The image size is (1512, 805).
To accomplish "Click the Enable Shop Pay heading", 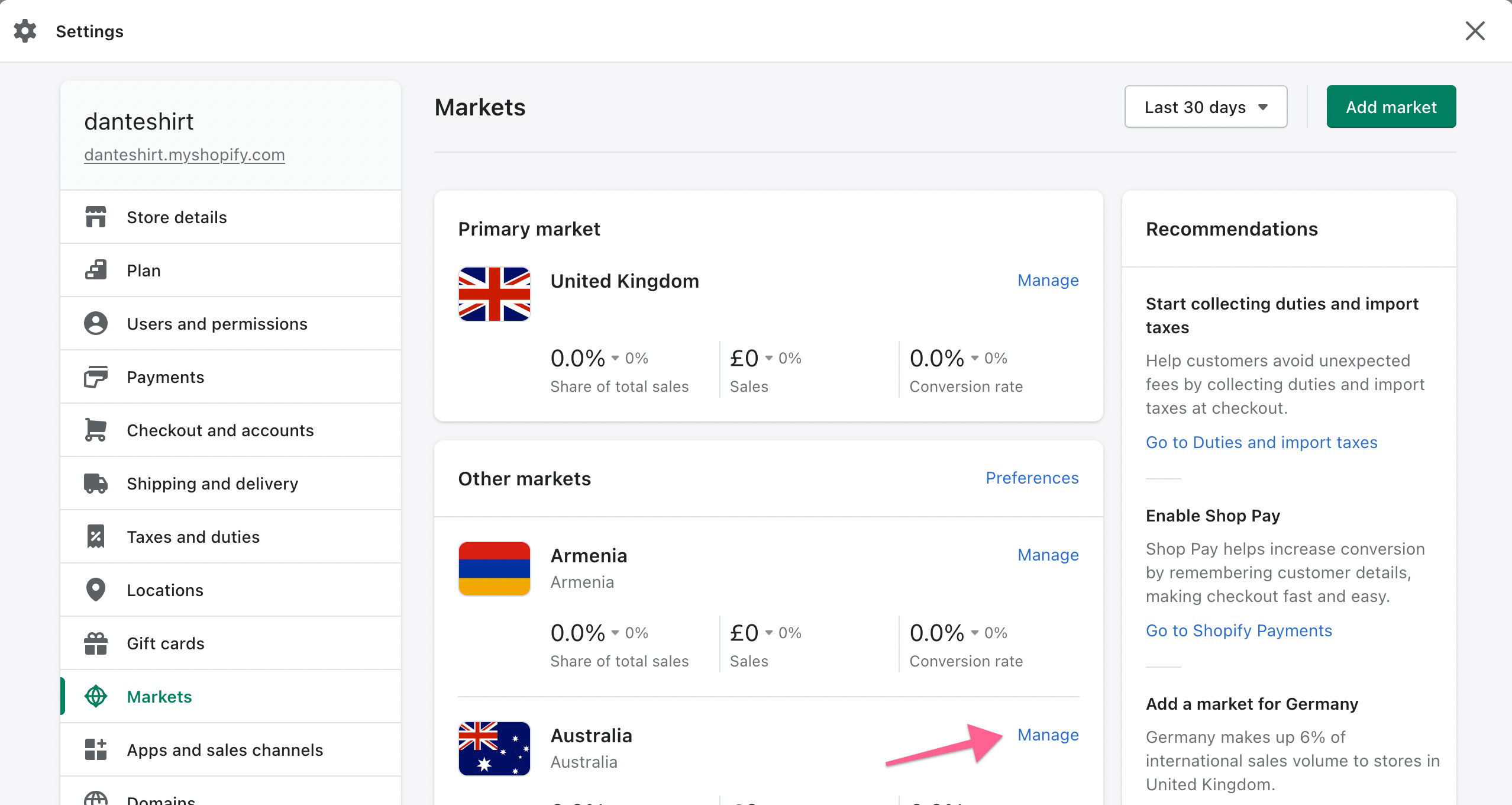I will pyautogui.click(x=1213, y=516).
